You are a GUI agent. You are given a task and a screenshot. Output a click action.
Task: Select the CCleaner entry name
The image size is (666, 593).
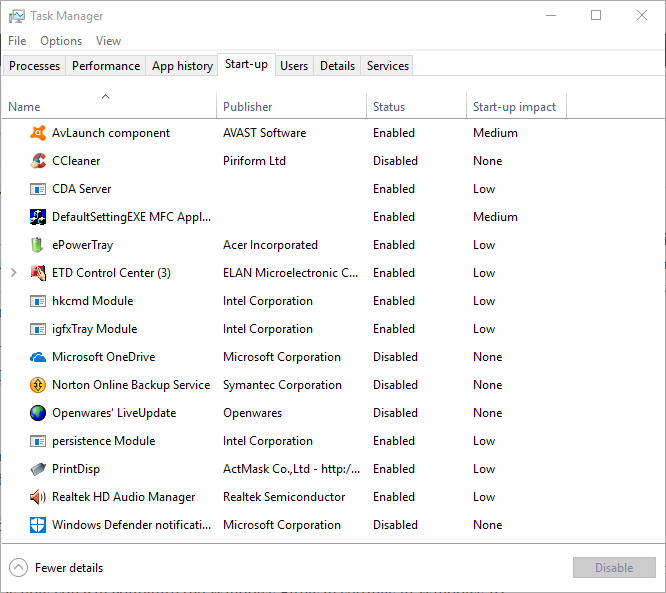coord(76,161)
